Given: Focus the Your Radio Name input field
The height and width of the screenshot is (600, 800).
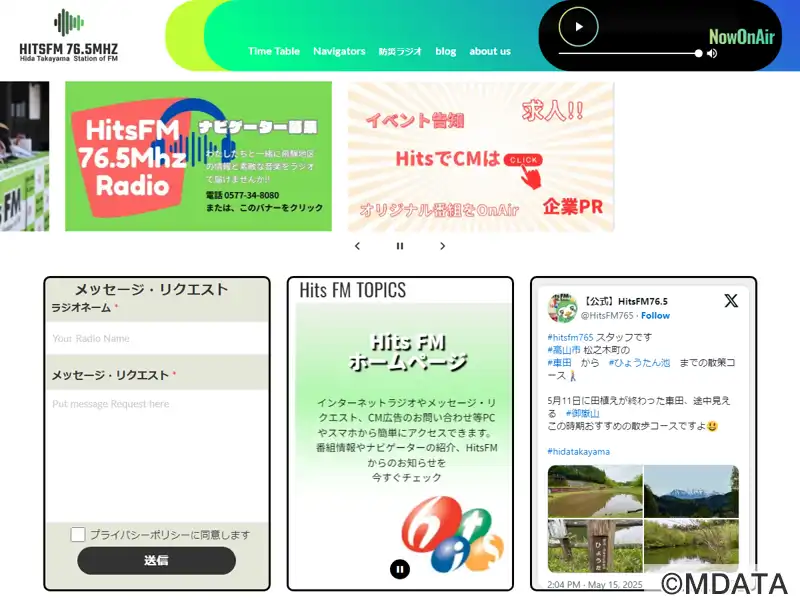Looking at the screenshot, I should pos(157,338).
